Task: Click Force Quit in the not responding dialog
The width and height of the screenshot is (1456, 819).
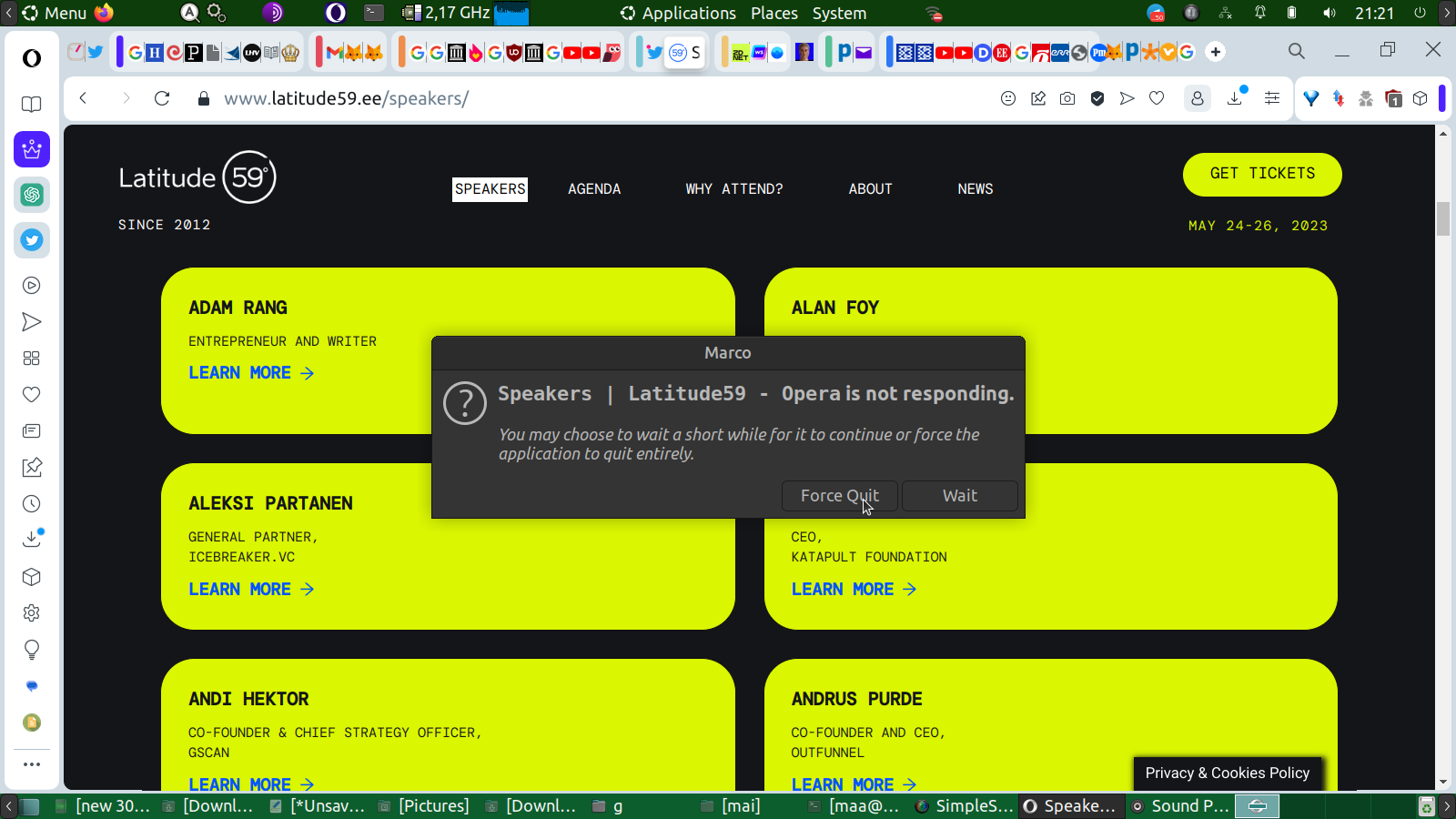Action: pos(840,496)
